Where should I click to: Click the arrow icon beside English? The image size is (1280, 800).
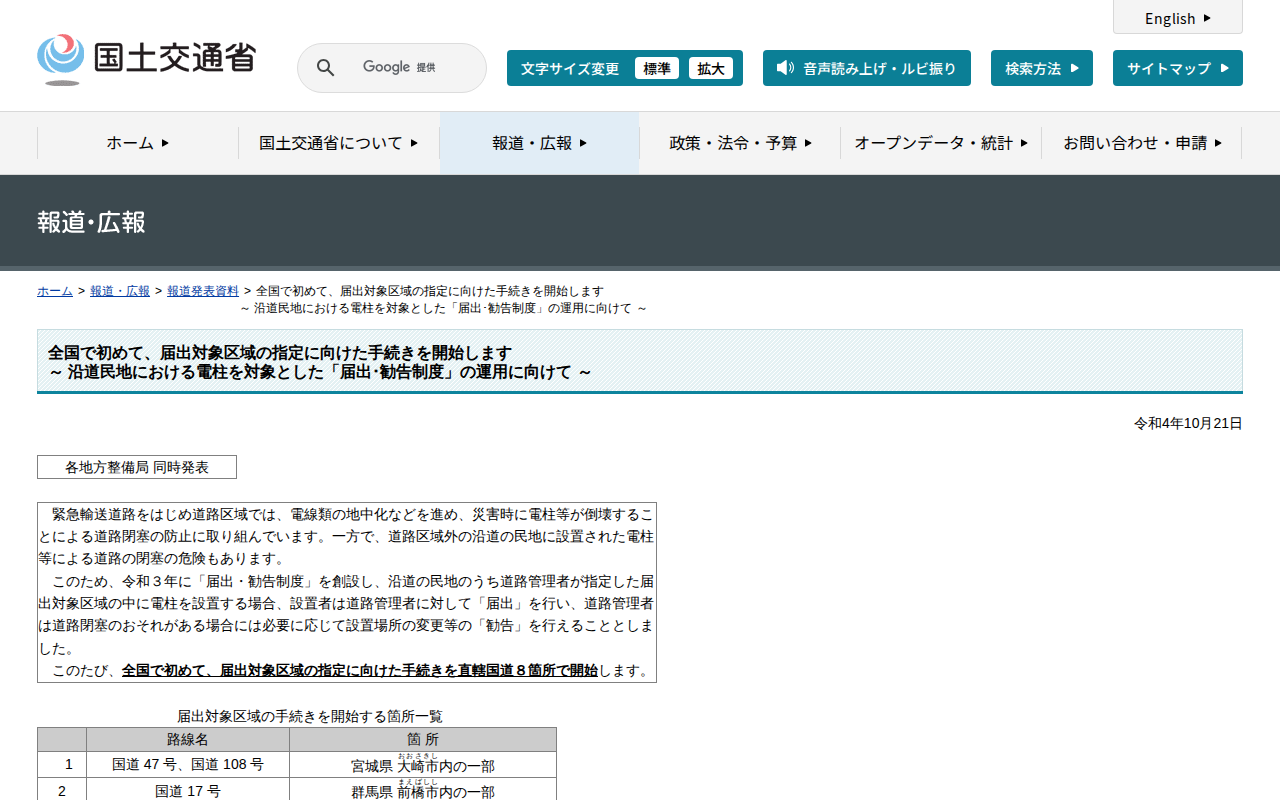click(1207, 18)
